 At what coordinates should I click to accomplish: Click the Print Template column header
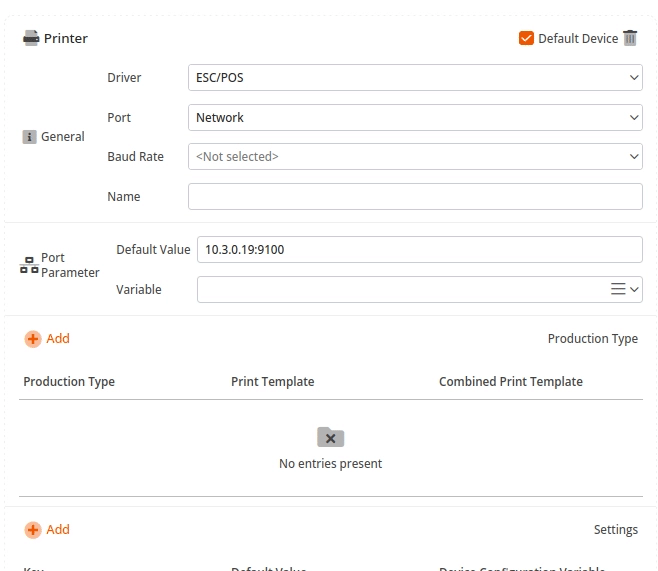[x=272, y=382]
